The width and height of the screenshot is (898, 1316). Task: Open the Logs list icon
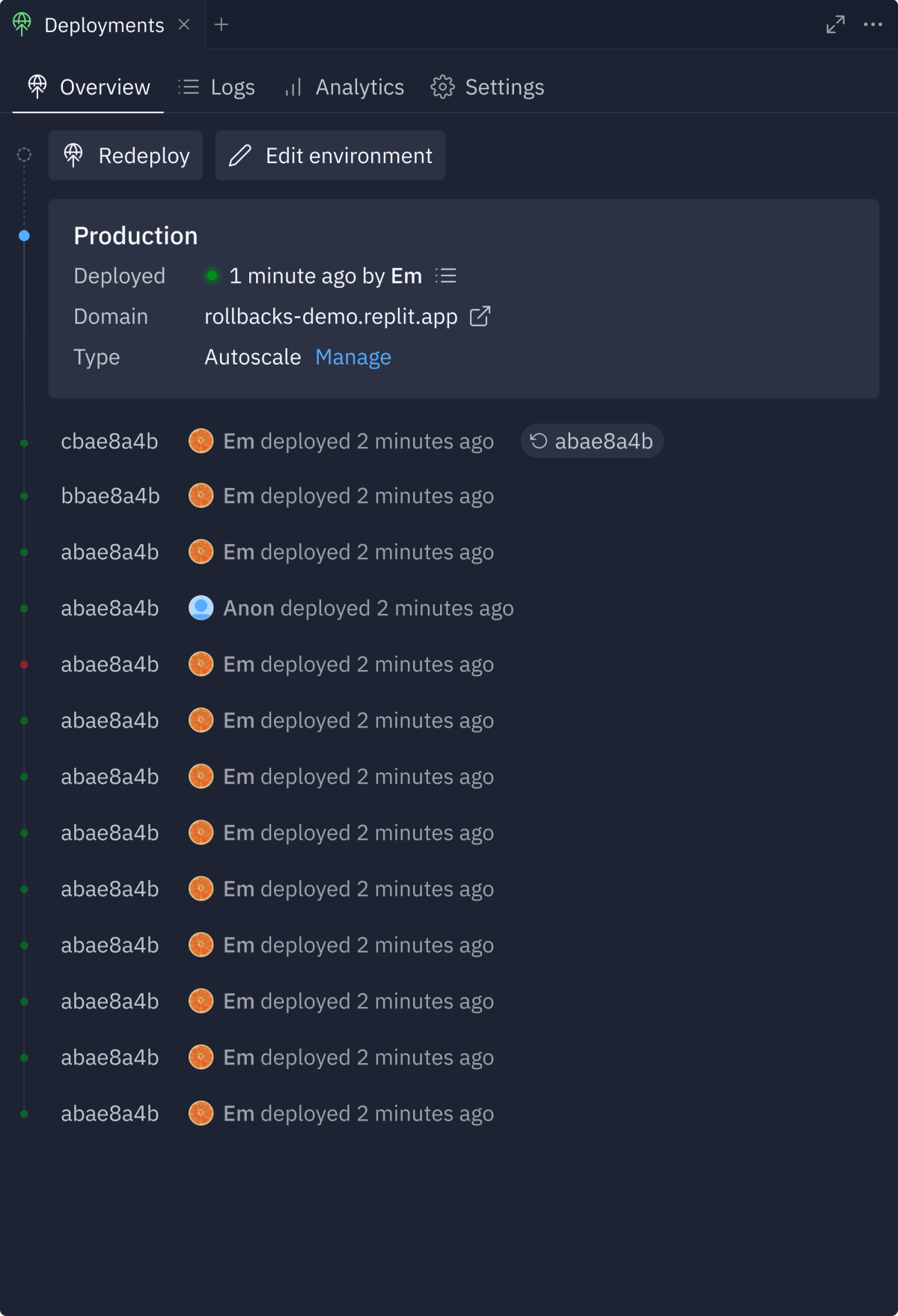coord(189,86)
